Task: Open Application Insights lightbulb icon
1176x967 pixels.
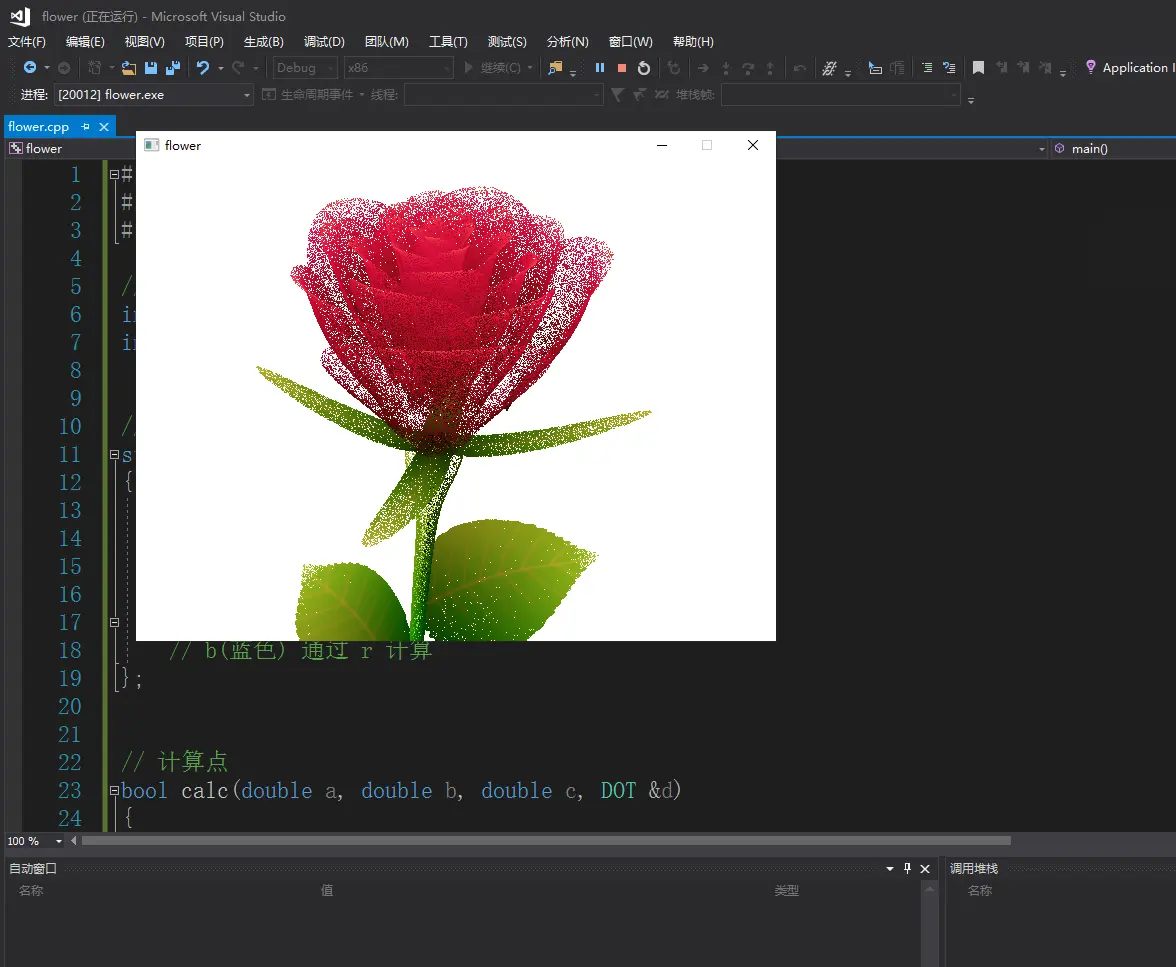Action: 1091,67
